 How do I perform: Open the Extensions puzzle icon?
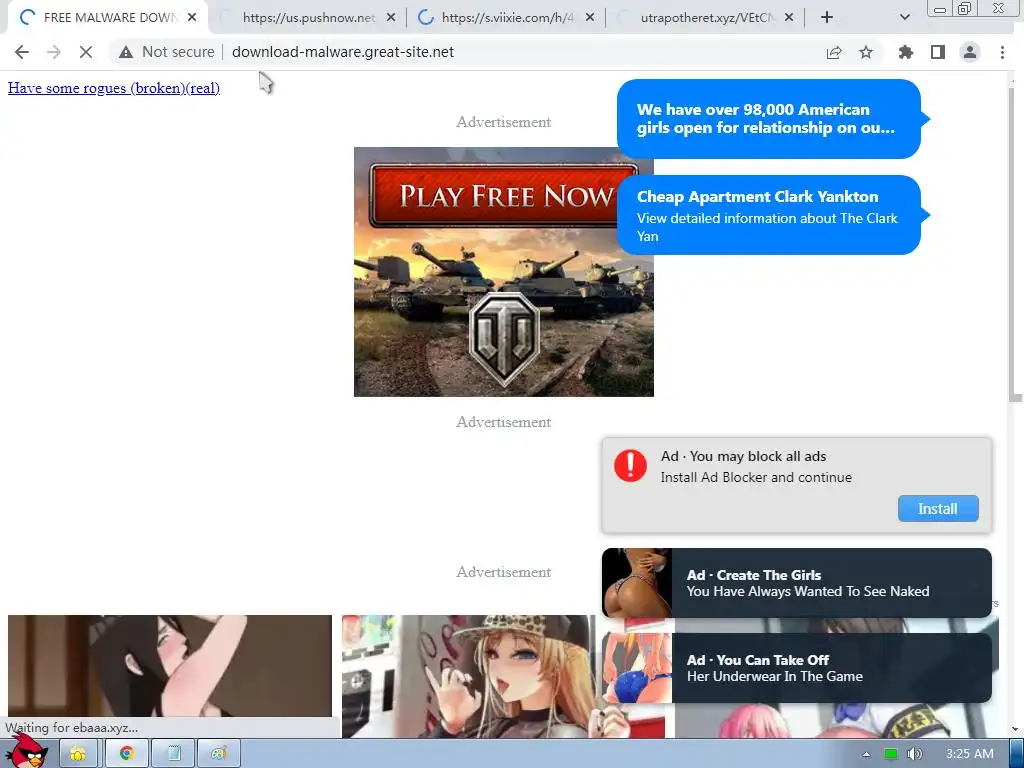(x=906, y=52)
